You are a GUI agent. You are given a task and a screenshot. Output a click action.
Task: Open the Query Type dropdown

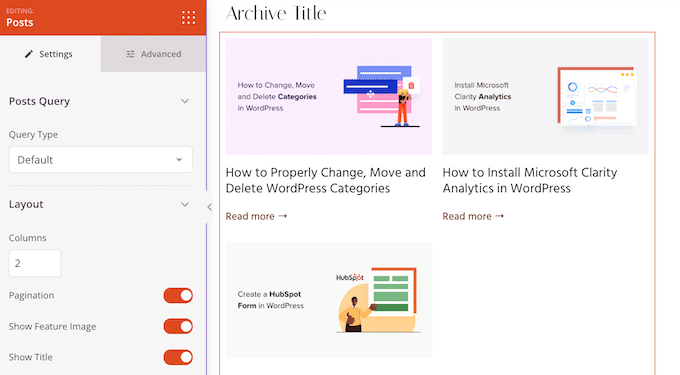coord(101,160)
